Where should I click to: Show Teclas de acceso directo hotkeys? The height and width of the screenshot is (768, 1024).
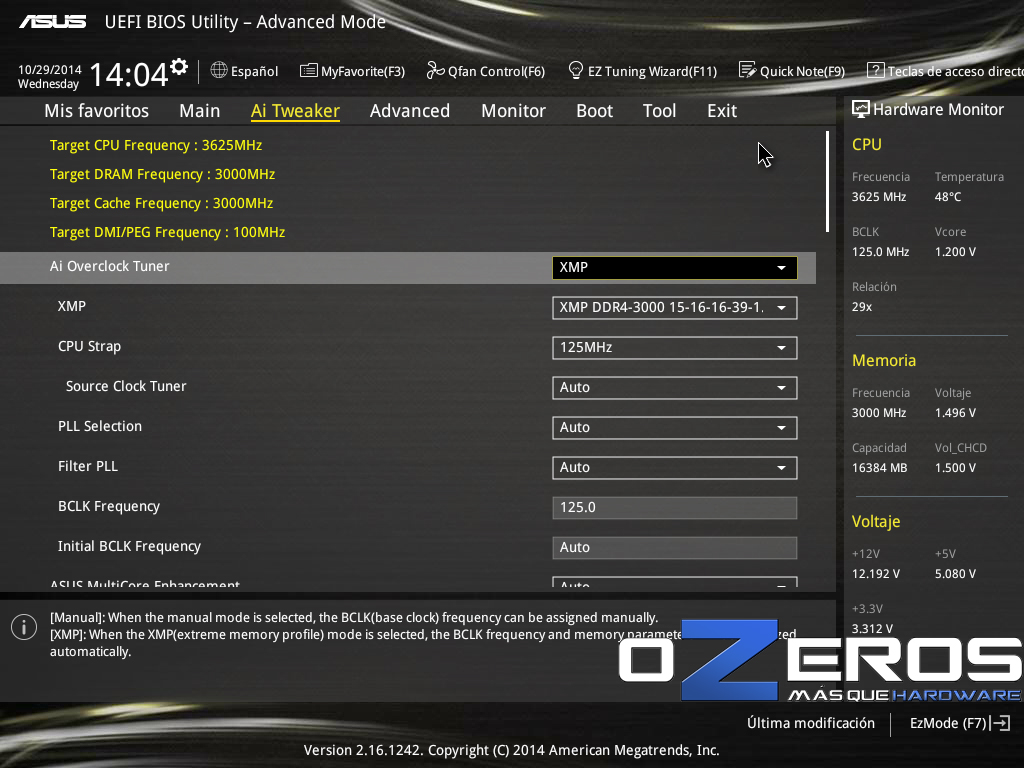coord(945,71)
